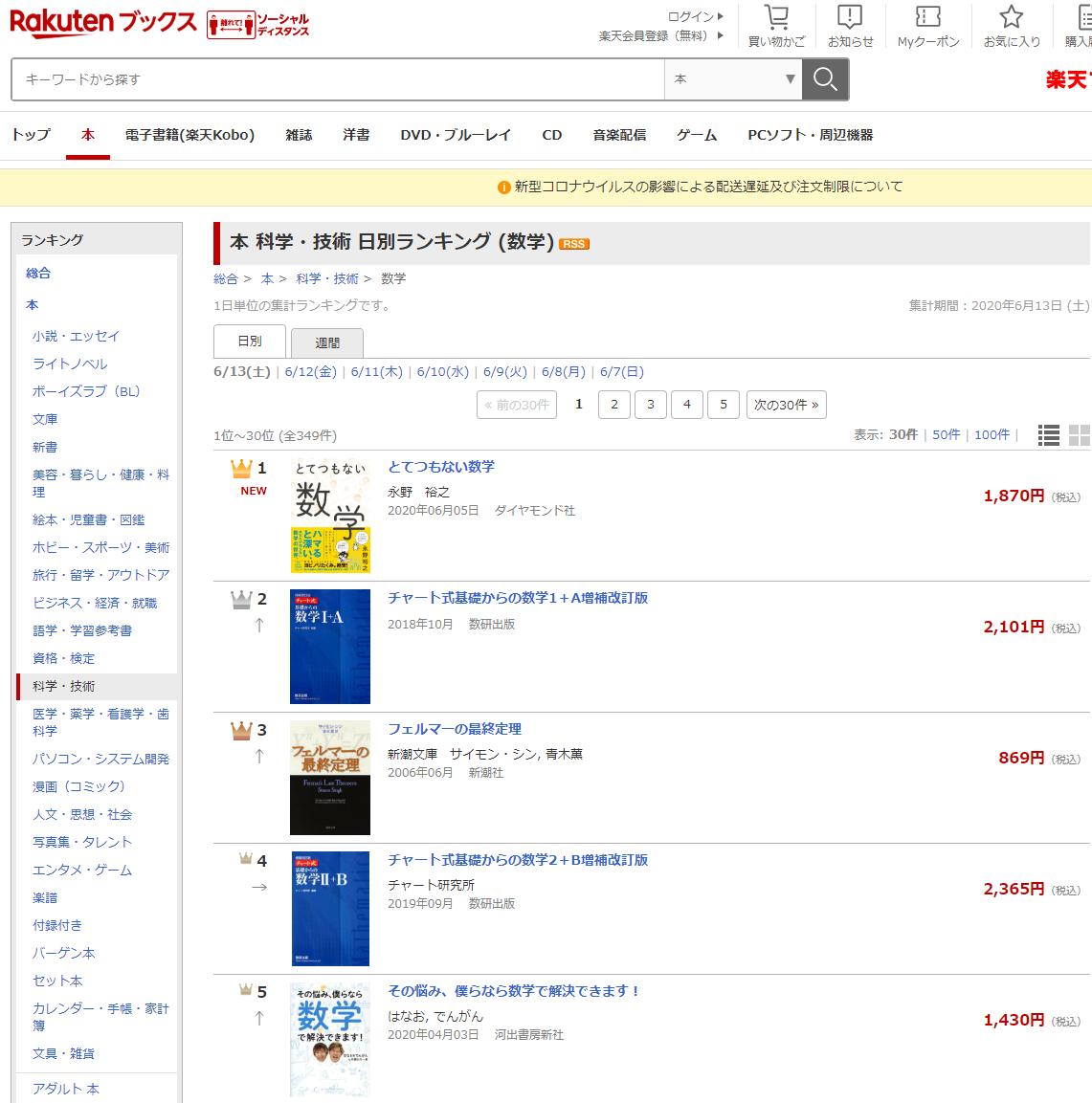Image resolution: width=1092 pixels, height=1103 pixels.
Task: Click the Rakuten Books logo
Action: pyautogui.click(x=103, y=23)
